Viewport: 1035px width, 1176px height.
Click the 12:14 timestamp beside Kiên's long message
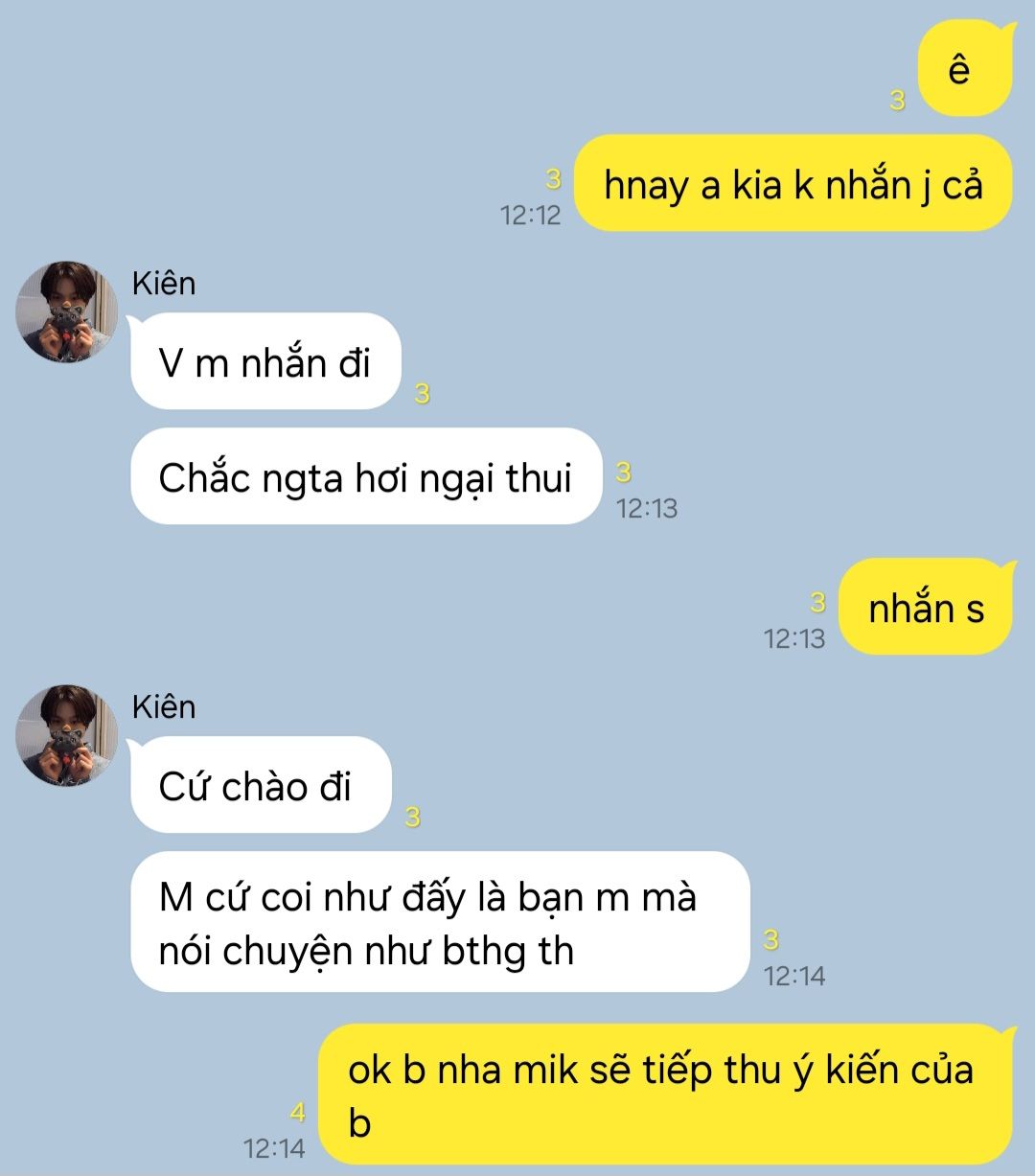point(794,976)
